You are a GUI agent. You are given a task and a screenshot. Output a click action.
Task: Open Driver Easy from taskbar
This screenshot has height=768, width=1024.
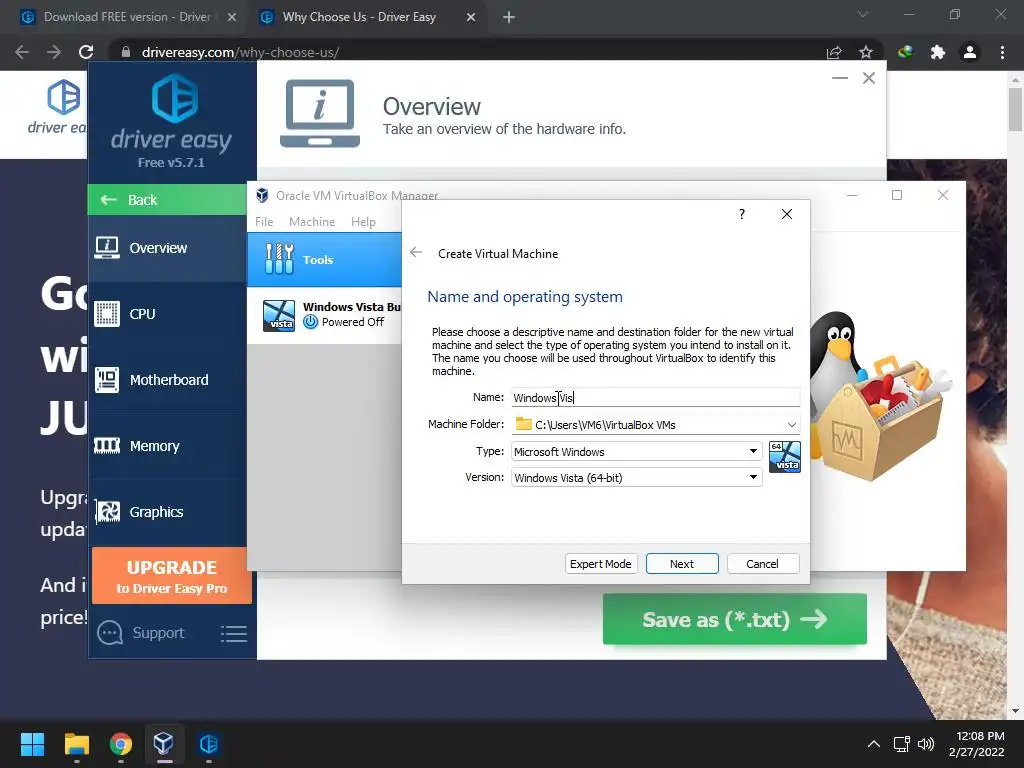pos(208,744)
